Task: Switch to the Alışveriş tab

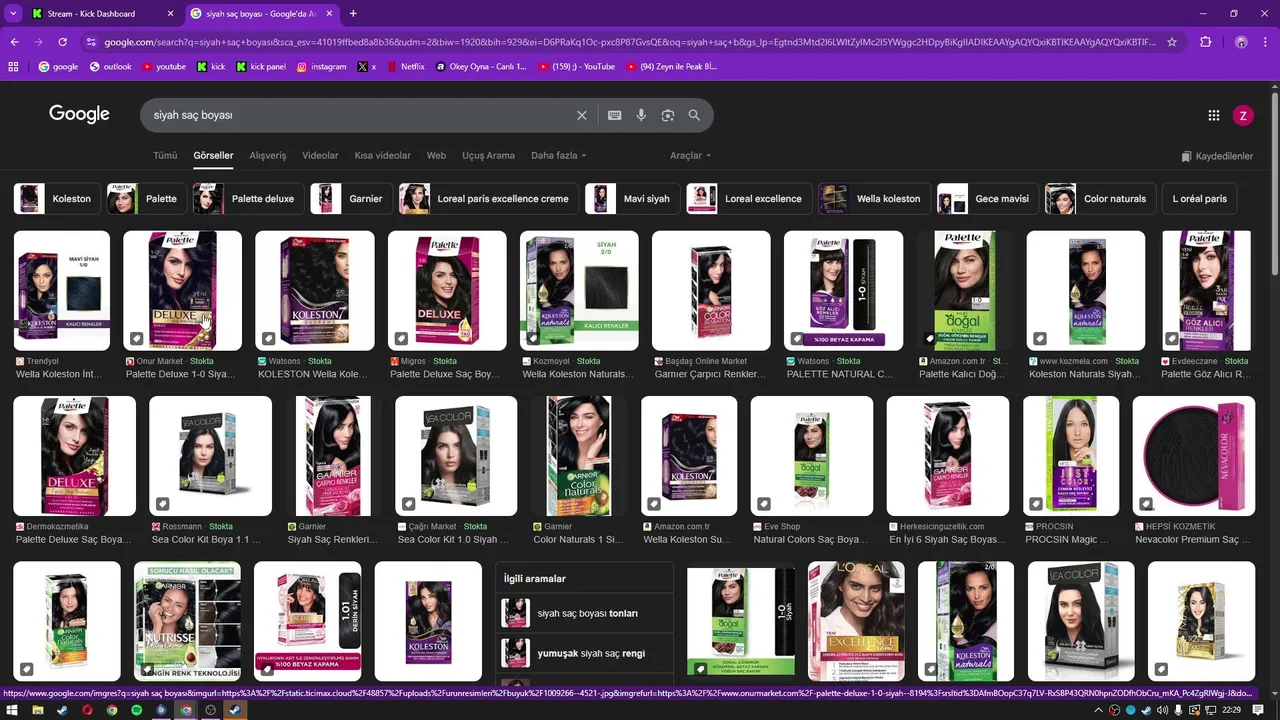Action: point(268,156)
